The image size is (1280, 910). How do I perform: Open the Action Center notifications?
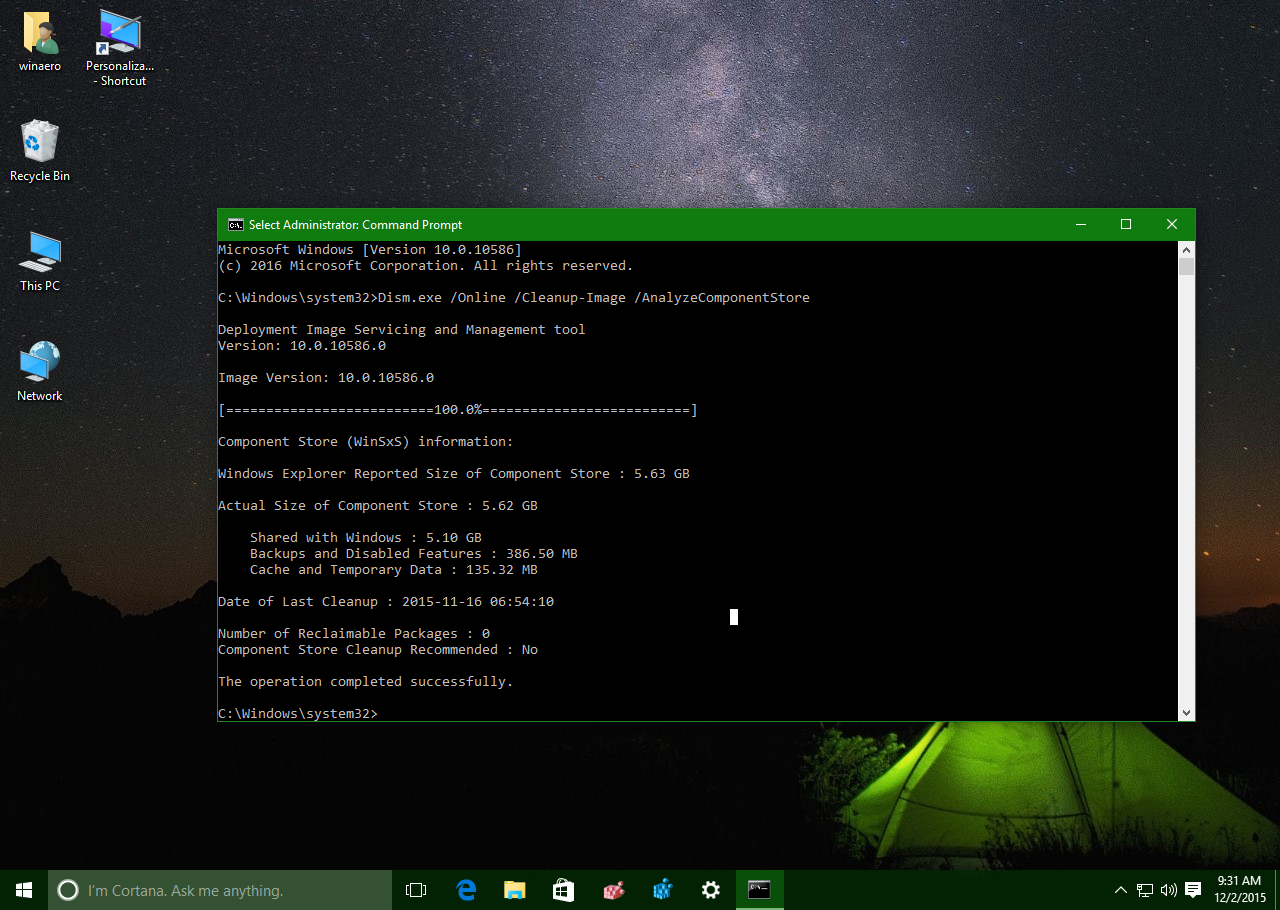coord(1193,890)
